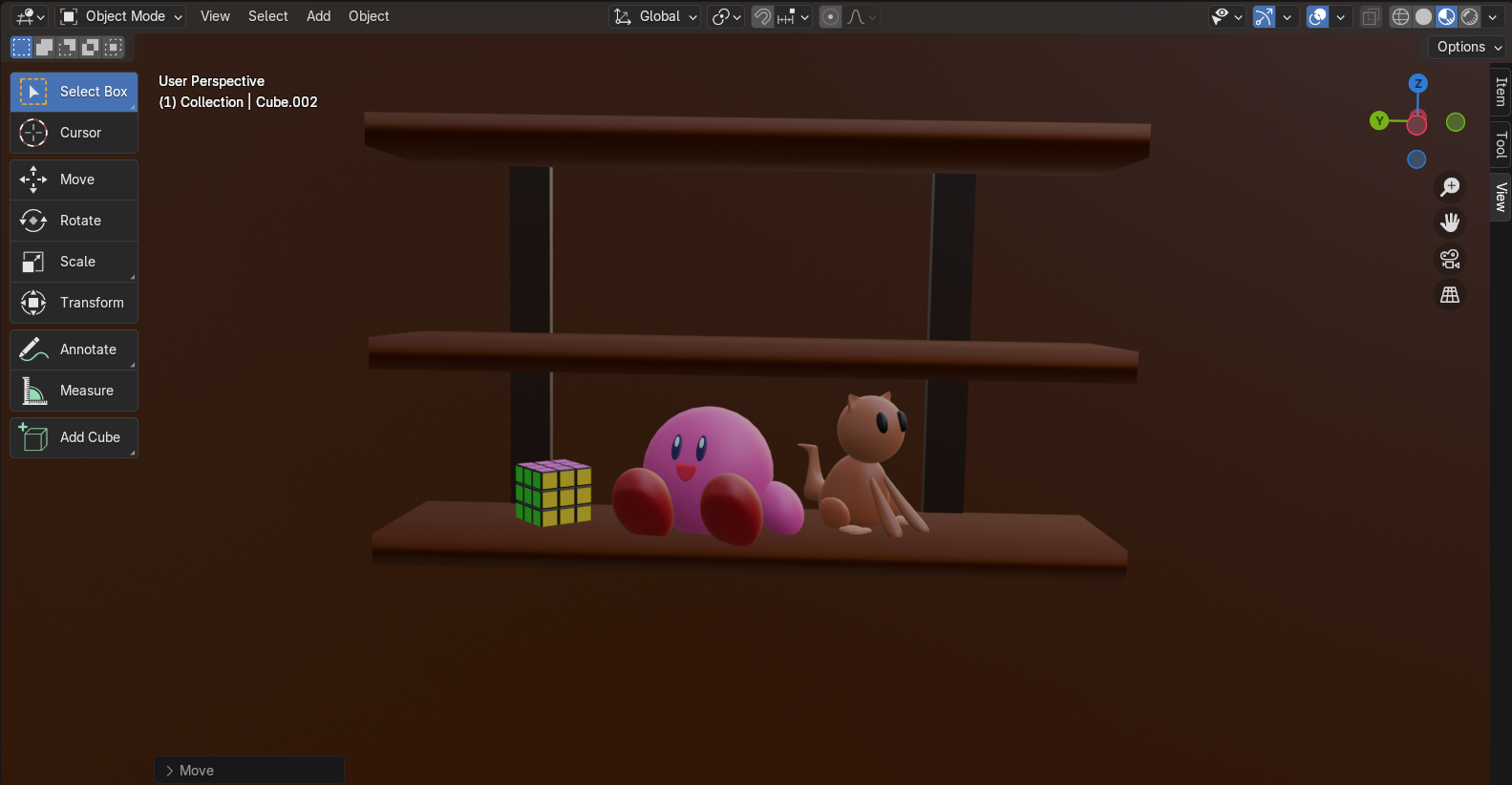The height and width of the screenshot is (785, 1512).
Task: Choose the Annotate tool
Action: [74, 350]
